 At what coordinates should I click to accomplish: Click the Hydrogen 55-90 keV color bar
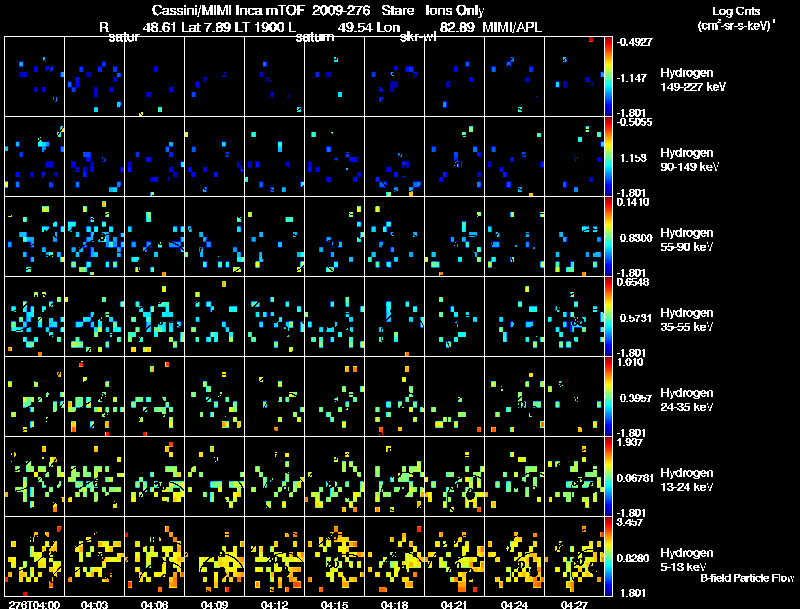tap(608, 237)
